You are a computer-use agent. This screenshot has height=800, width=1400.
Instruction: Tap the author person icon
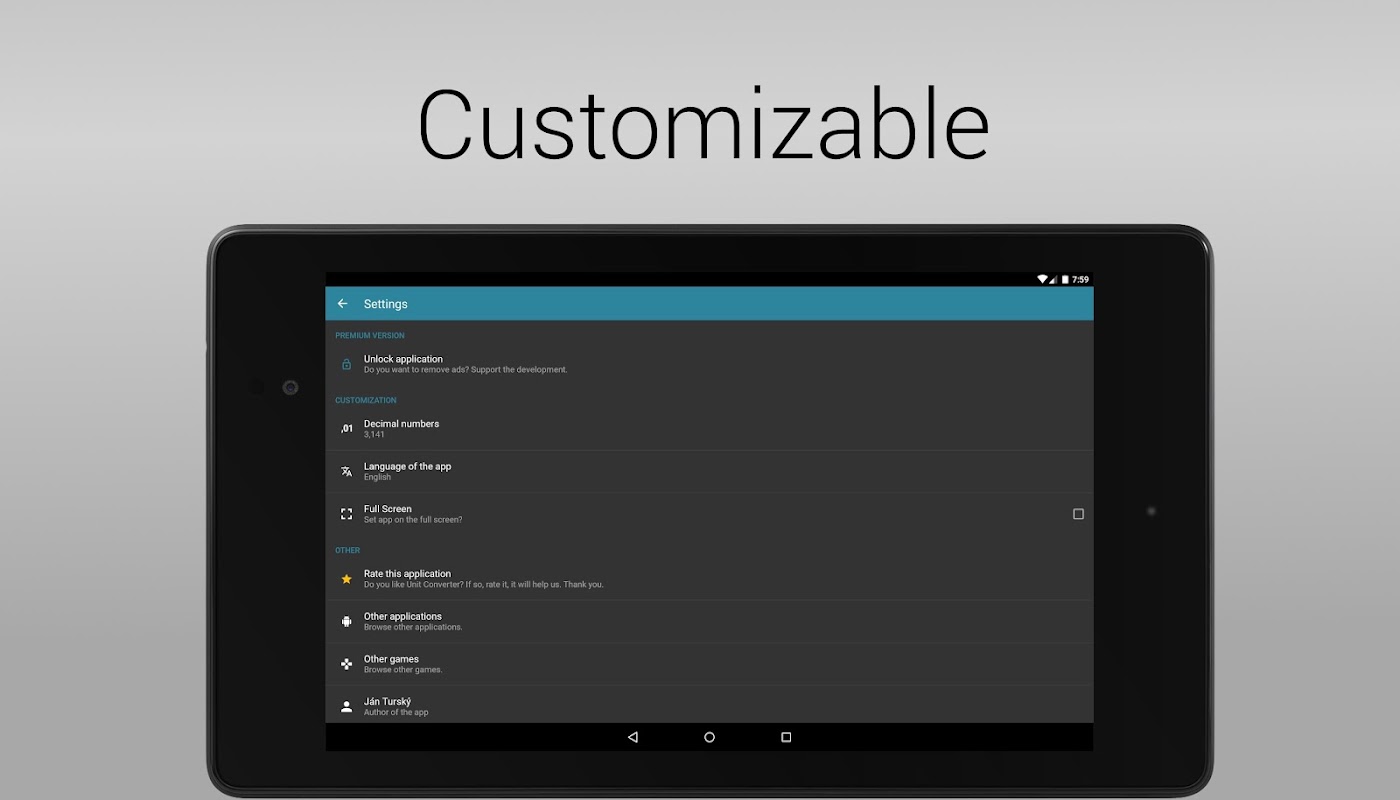point(346,706)
